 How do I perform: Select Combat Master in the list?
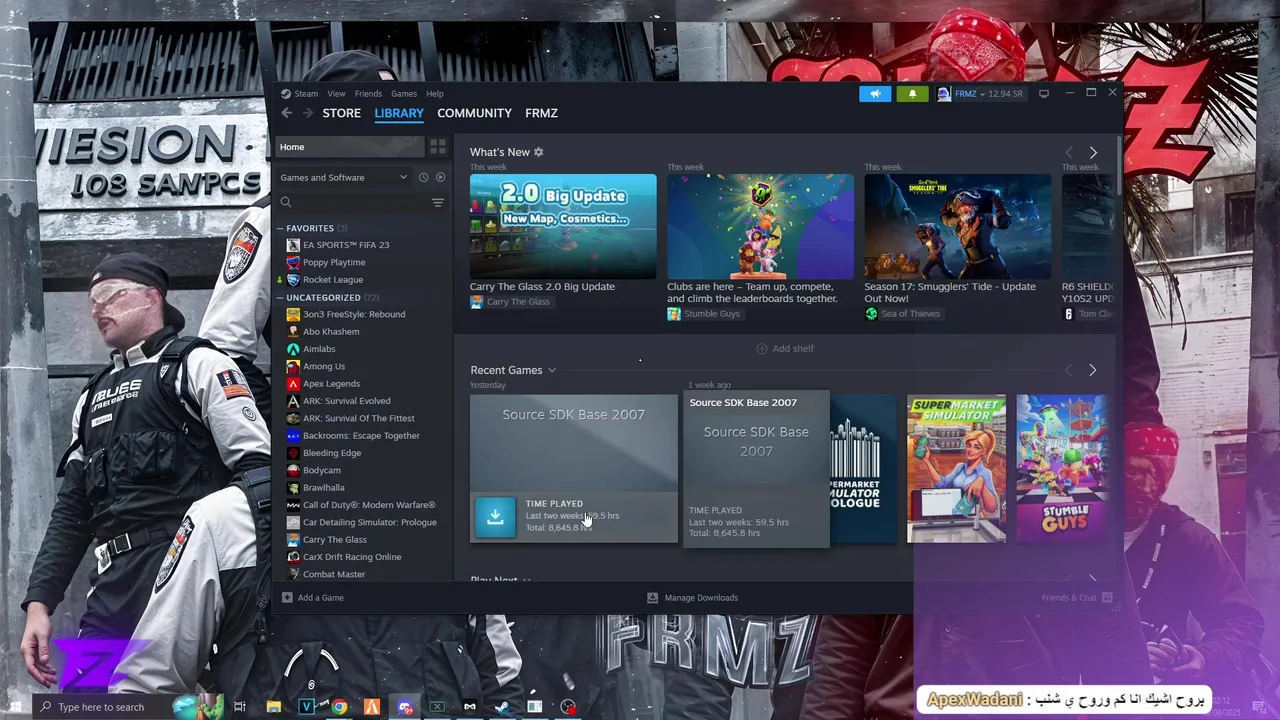tap(334, 575)
